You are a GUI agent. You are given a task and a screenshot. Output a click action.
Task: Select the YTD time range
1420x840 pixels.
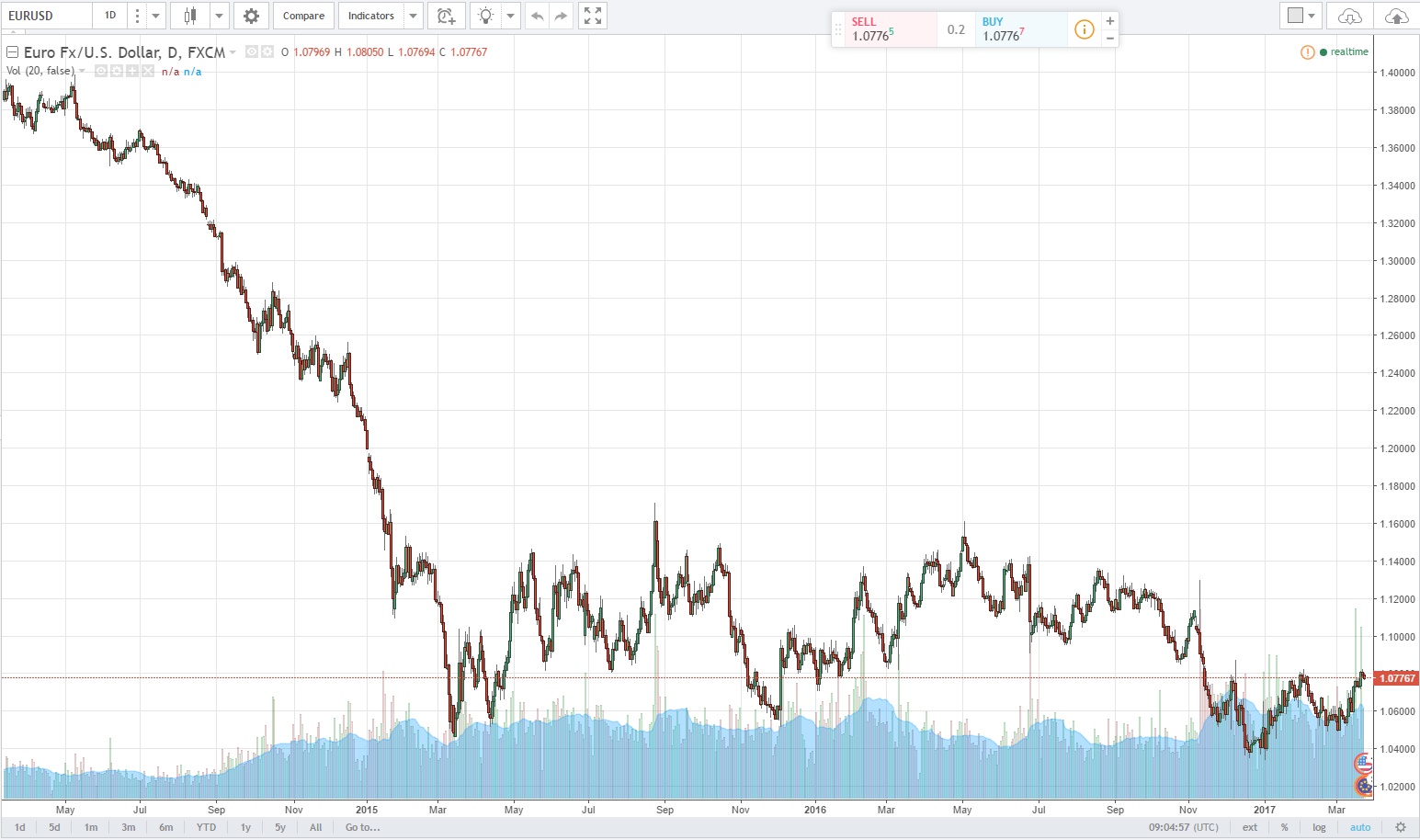[x=206, y=827]
